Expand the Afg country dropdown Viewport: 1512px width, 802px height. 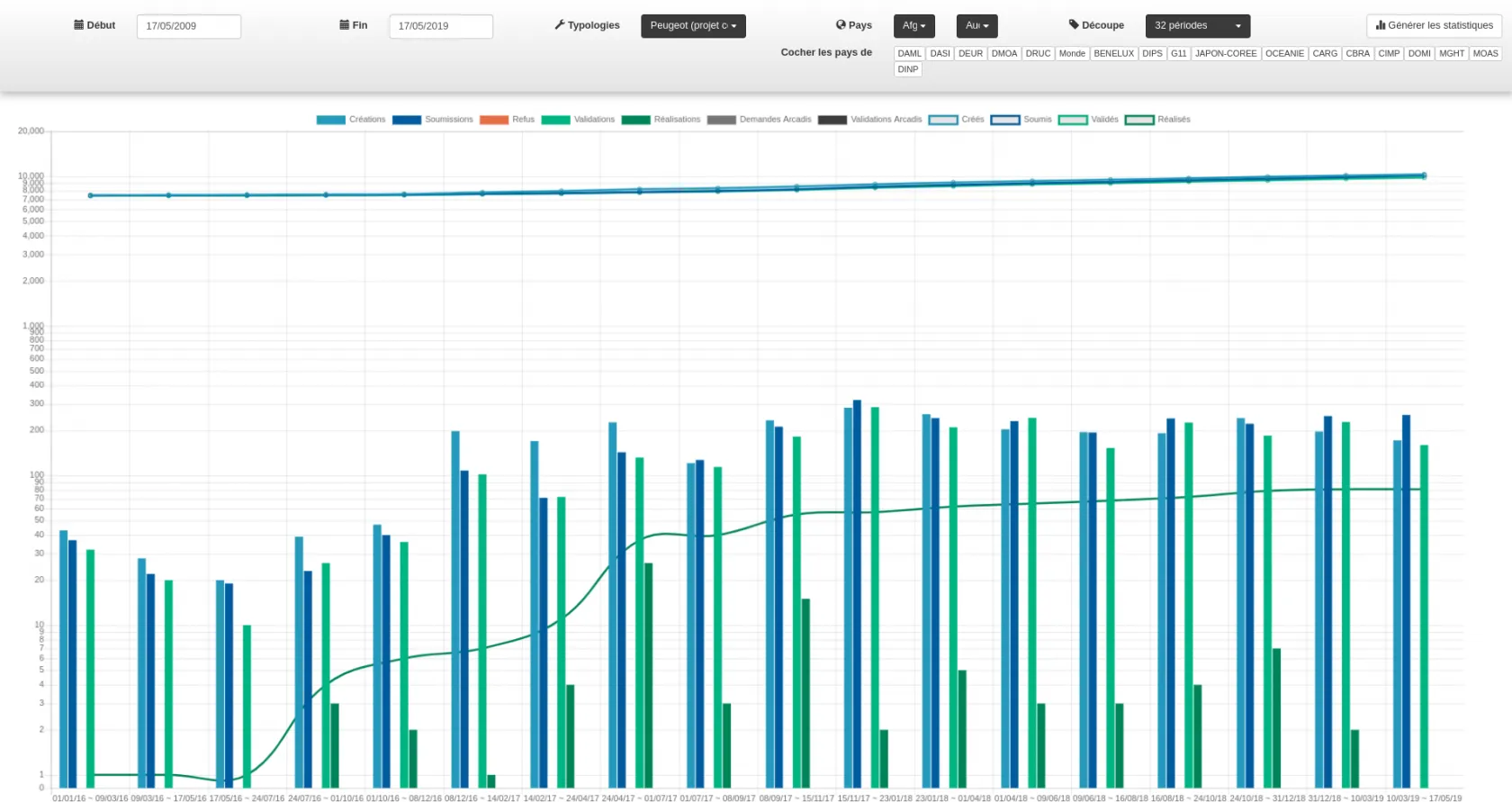(x=913, y=26)
